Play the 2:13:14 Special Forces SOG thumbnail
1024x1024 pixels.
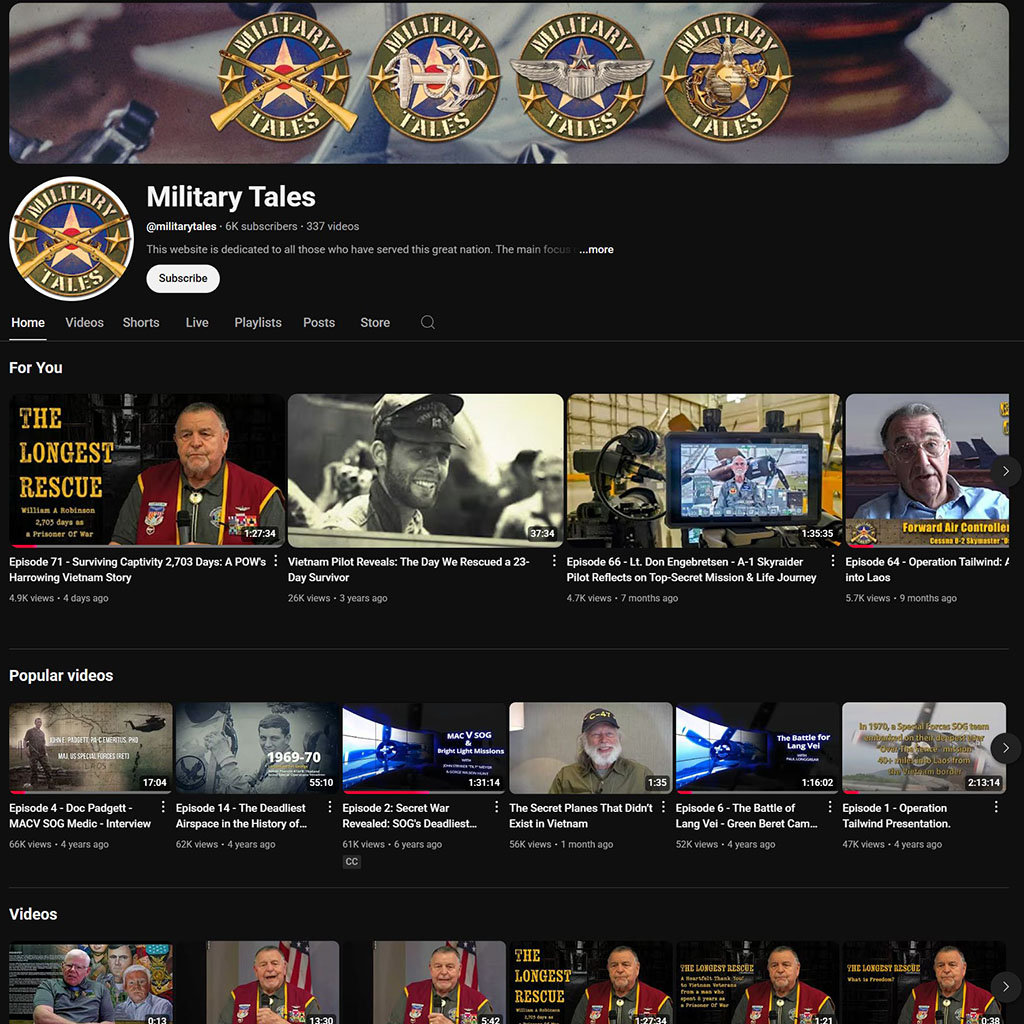(x=924, y=748)
